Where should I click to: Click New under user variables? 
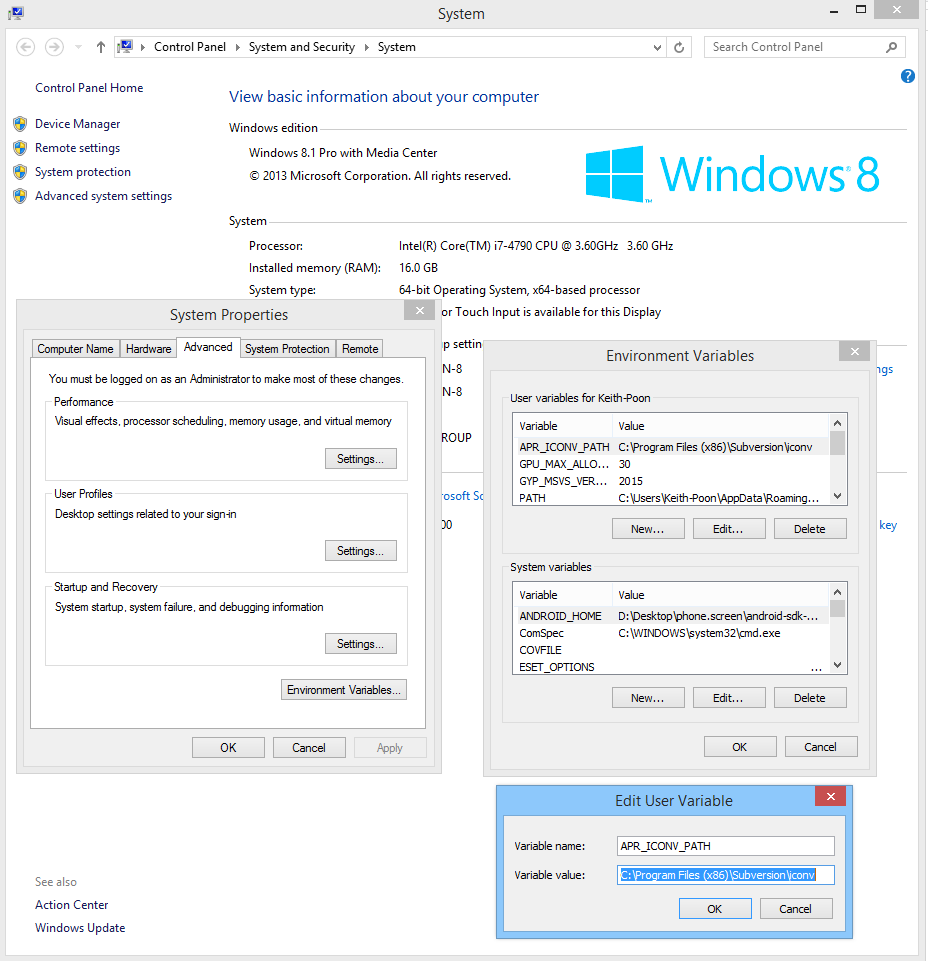click(648, 529)
